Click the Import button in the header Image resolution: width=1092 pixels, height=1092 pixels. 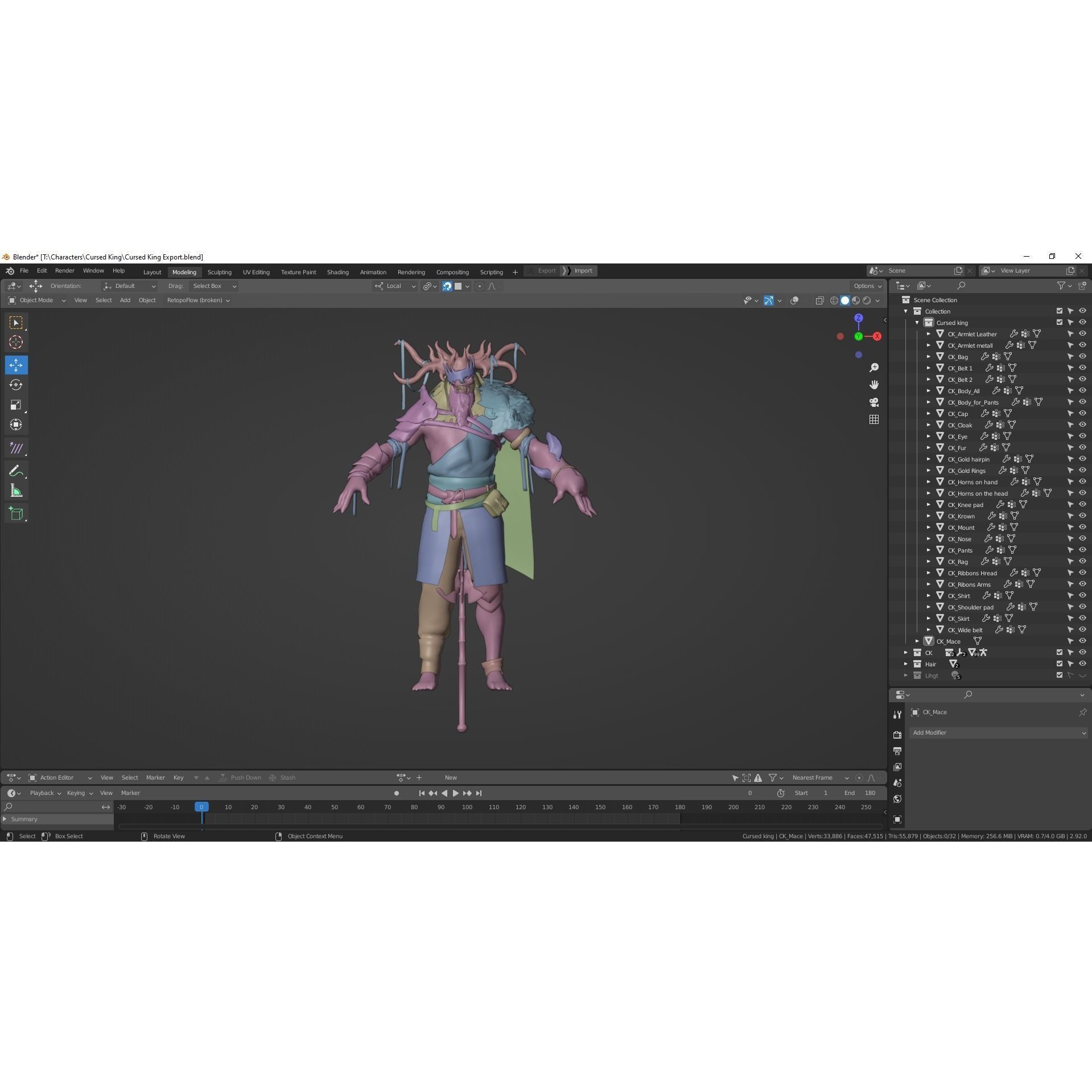(x=584, y=270)
